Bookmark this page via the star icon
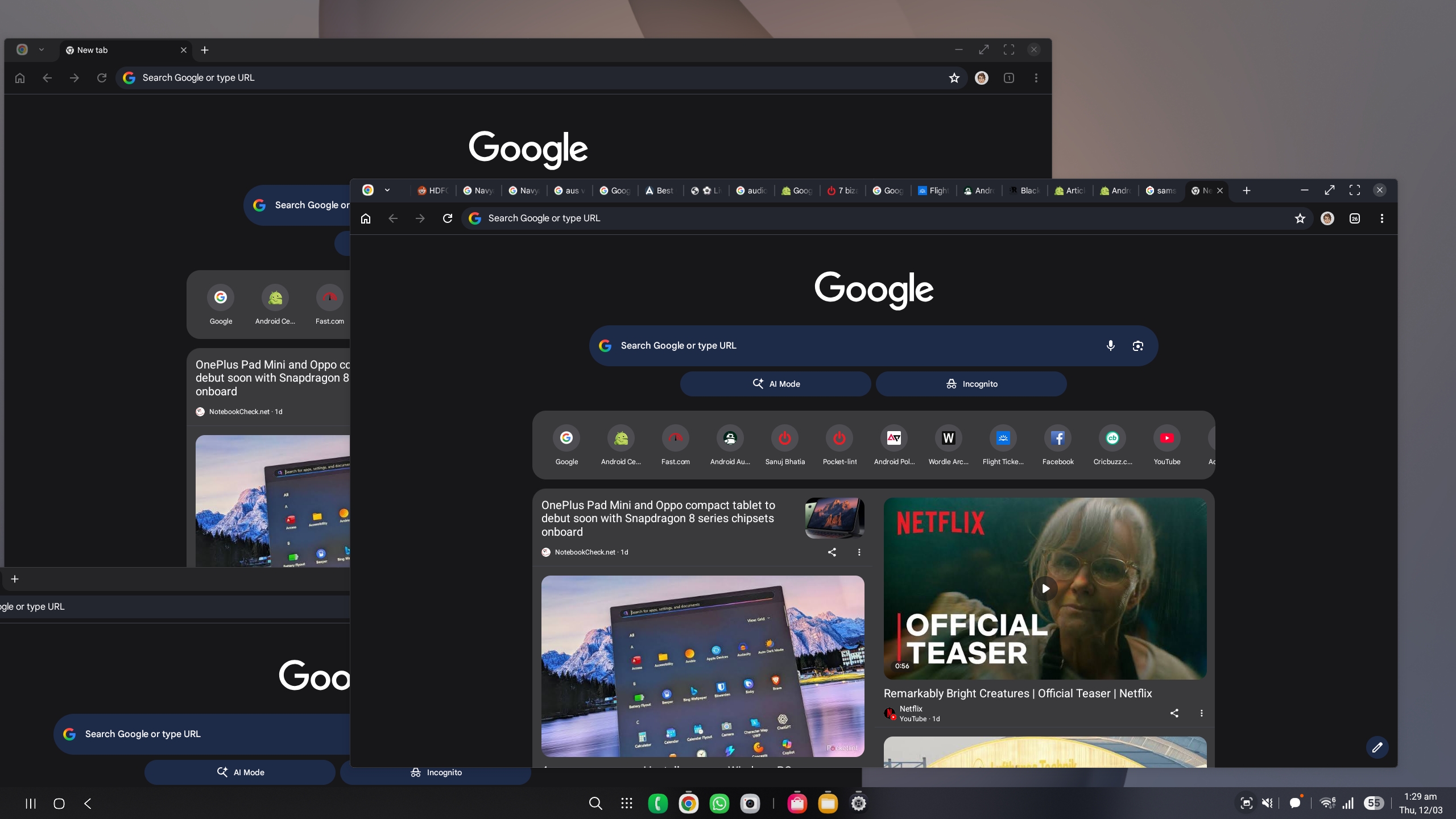This screenshot has width=1456, height=819. (1300, 218)
